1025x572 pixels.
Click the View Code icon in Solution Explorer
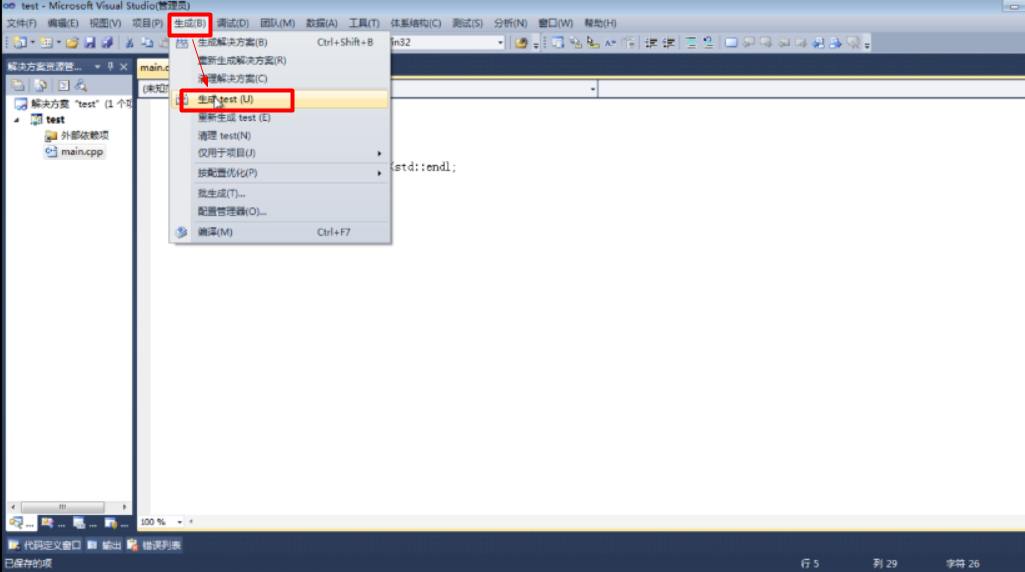(63, 86)
